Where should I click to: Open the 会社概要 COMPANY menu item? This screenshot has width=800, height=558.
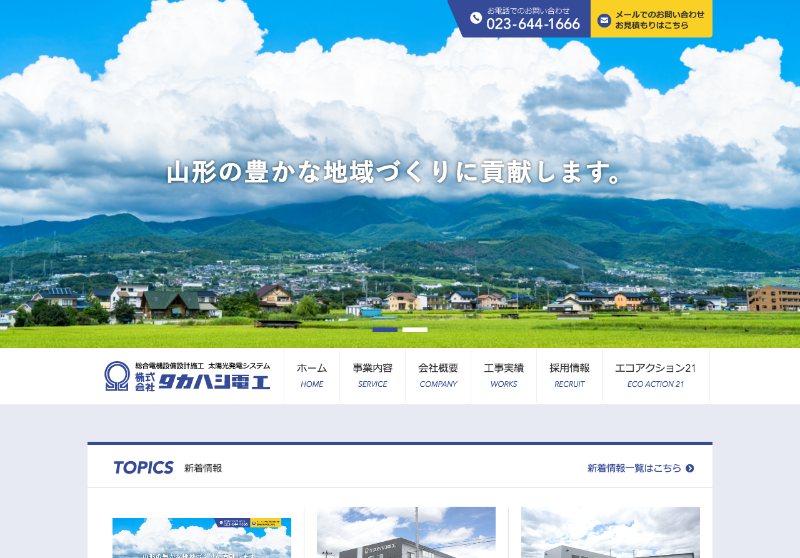coord(438,375)
